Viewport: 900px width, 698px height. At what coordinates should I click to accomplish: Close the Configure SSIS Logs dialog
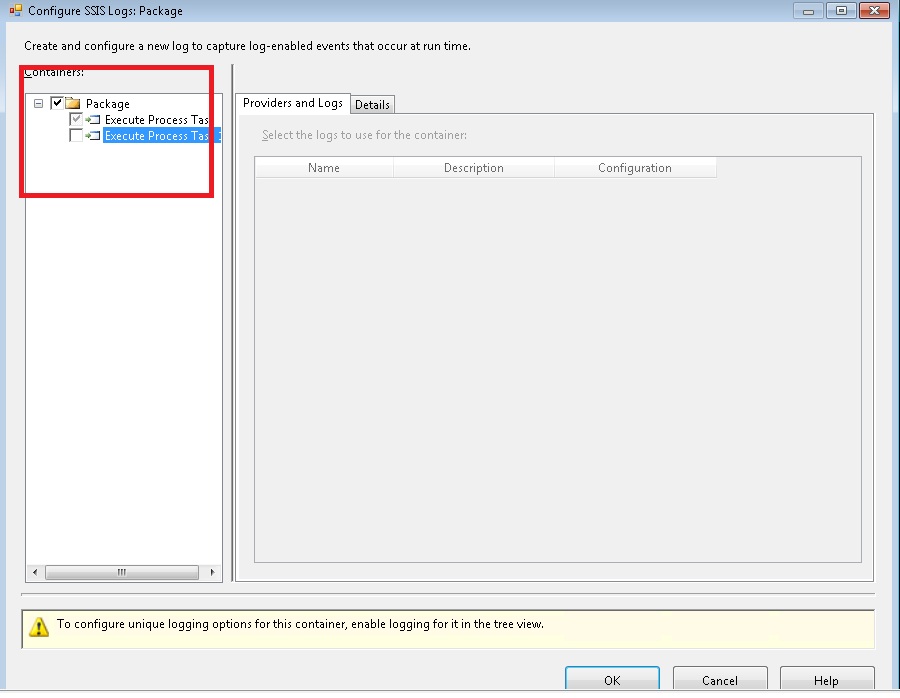871,11
